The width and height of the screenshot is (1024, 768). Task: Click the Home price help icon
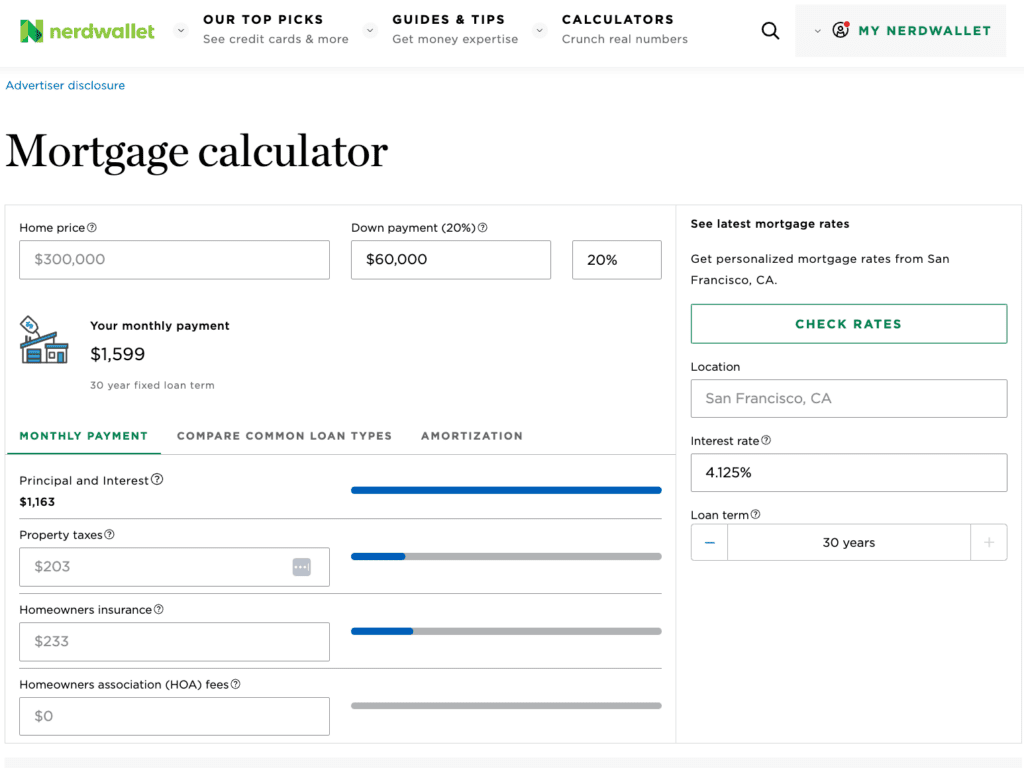pyautogui.click(x=92, y=228)
